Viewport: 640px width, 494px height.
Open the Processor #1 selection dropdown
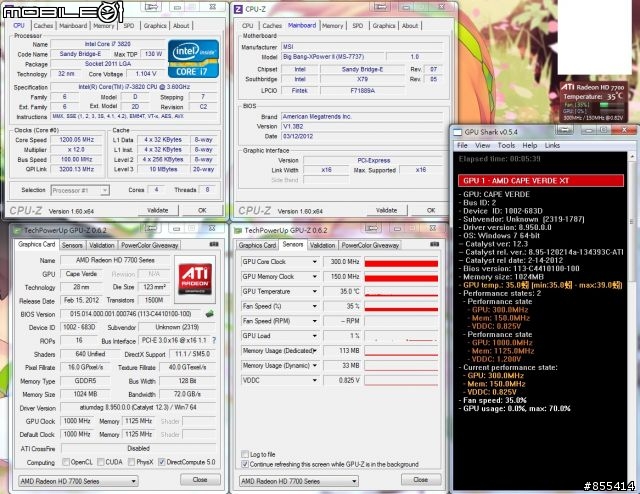pyautogui.click(x=80, y=190)
